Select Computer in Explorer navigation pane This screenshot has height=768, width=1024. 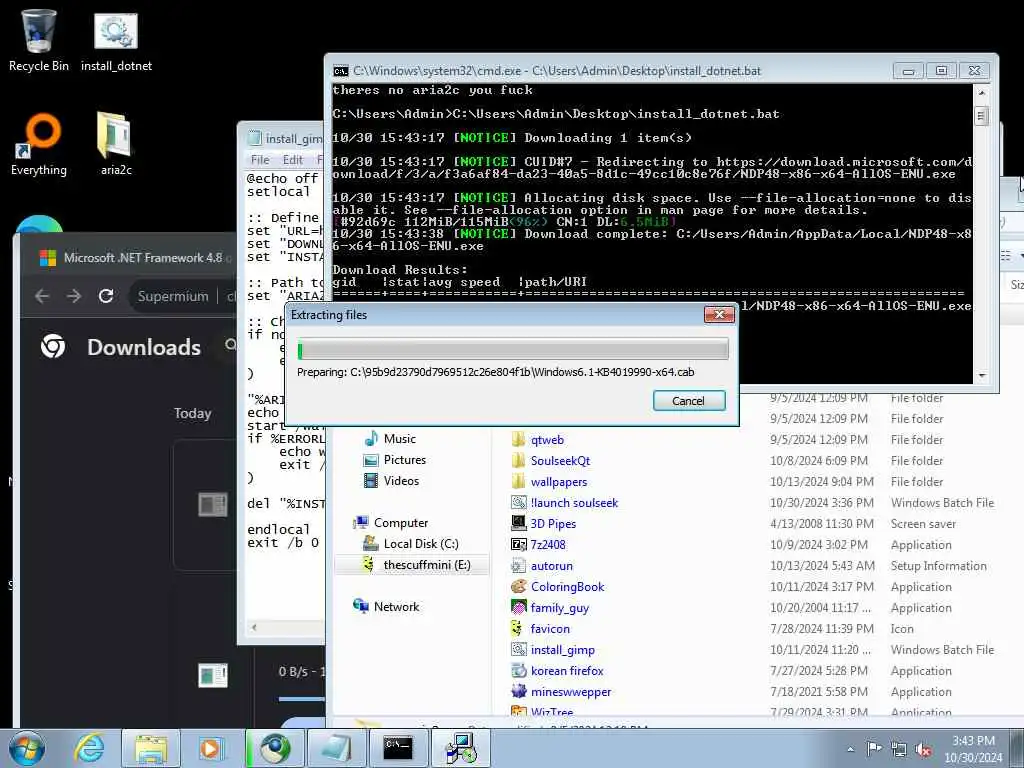391,522
